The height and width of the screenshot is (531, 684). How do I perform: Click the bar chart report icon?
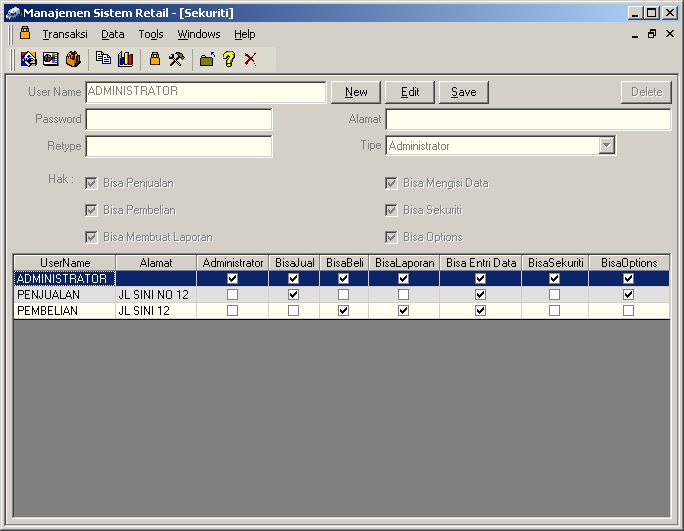point(125,59)
